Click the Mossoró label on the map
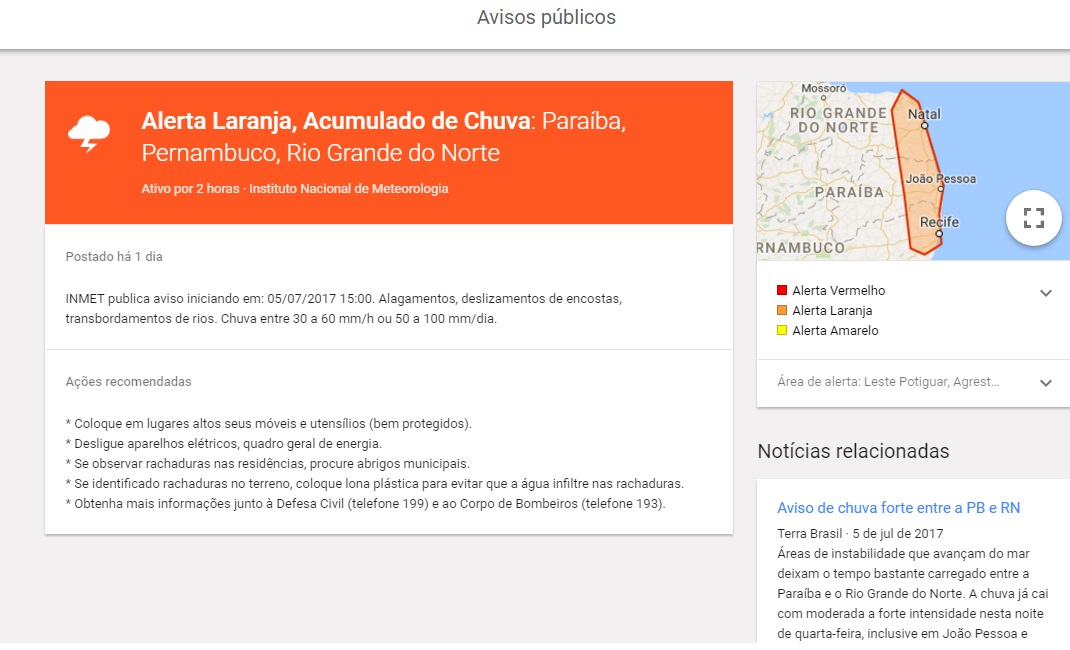This screenshot has width=1070, height=650. (824, 88)
